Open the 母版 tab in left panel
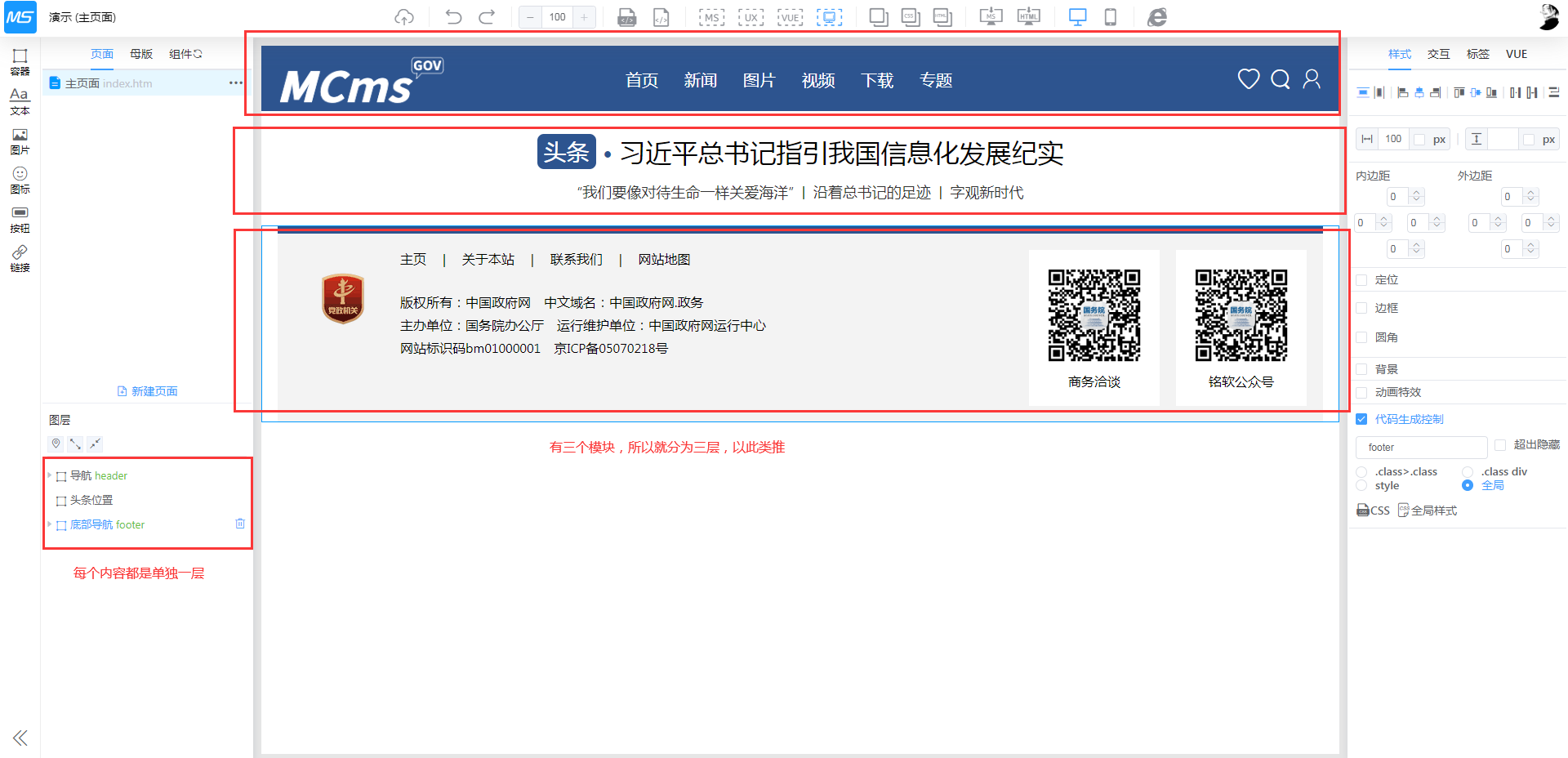This screenshot has height=758, width=1568. tap(141, 54)
